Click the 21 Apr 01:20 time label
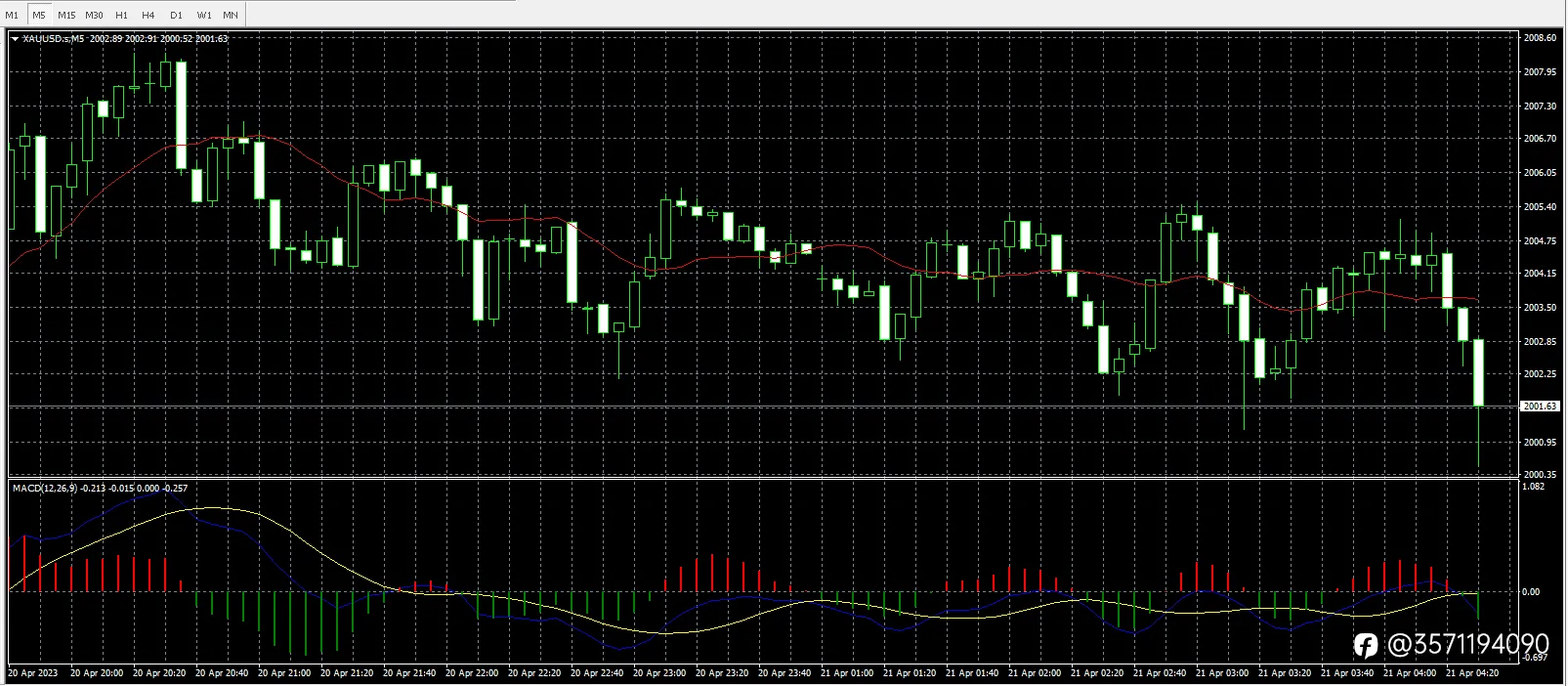Screen dimensions: 1568x686 (910, 673)
